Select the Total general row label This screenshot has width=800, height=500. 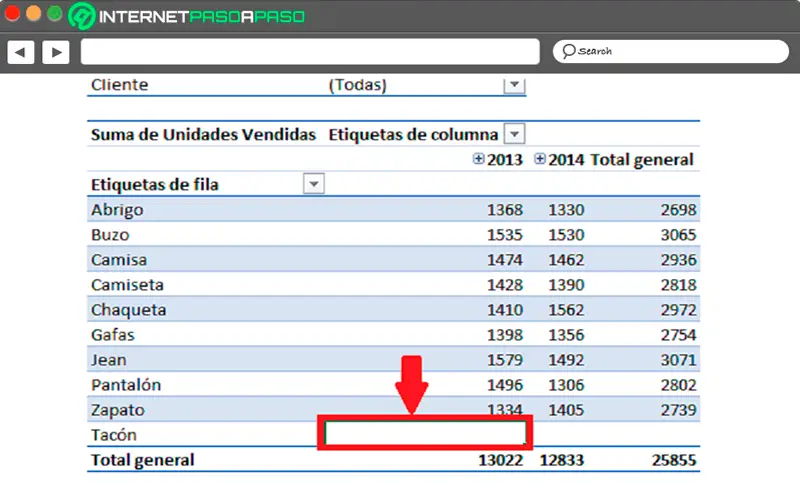(142, 460)
